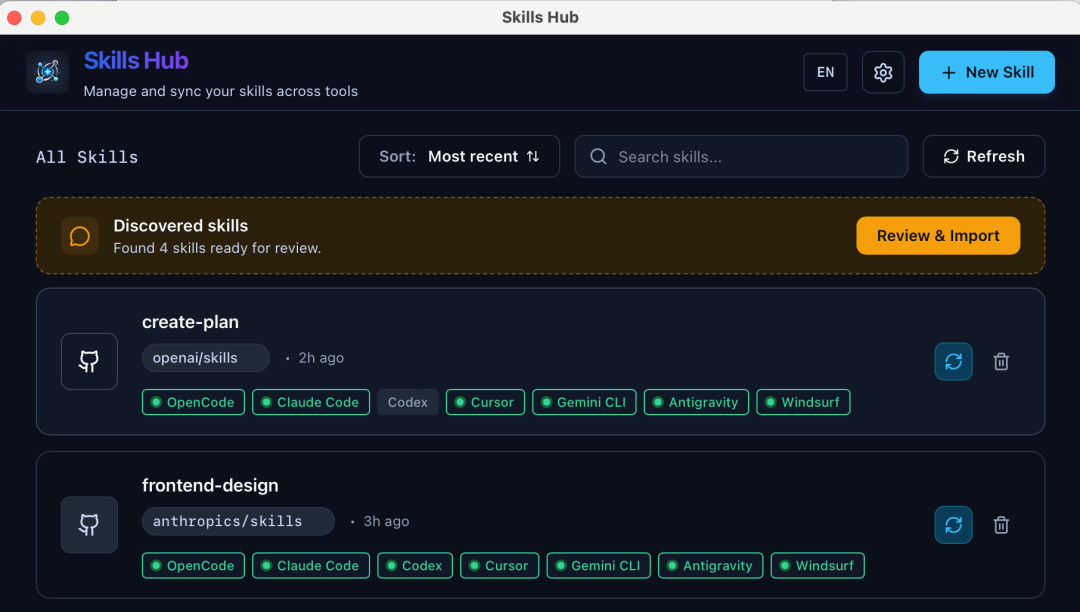
Task: Toggle Windsurf for create-plan
Action: 803,402
